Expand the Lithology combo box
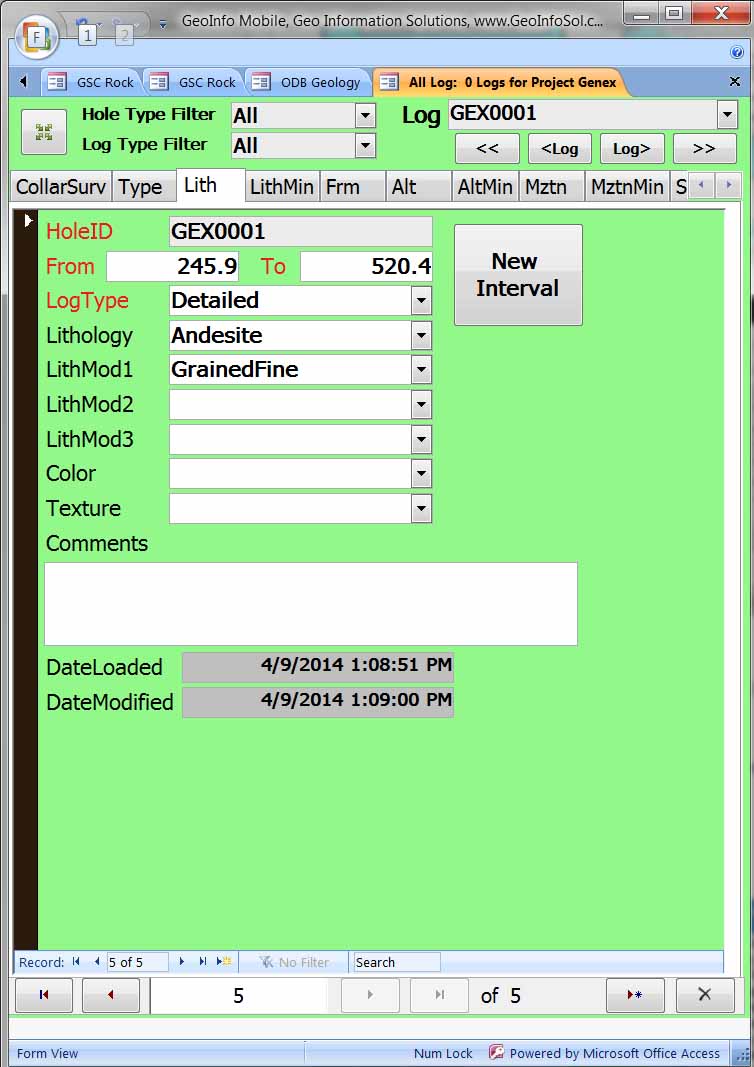 pos(421,335)
